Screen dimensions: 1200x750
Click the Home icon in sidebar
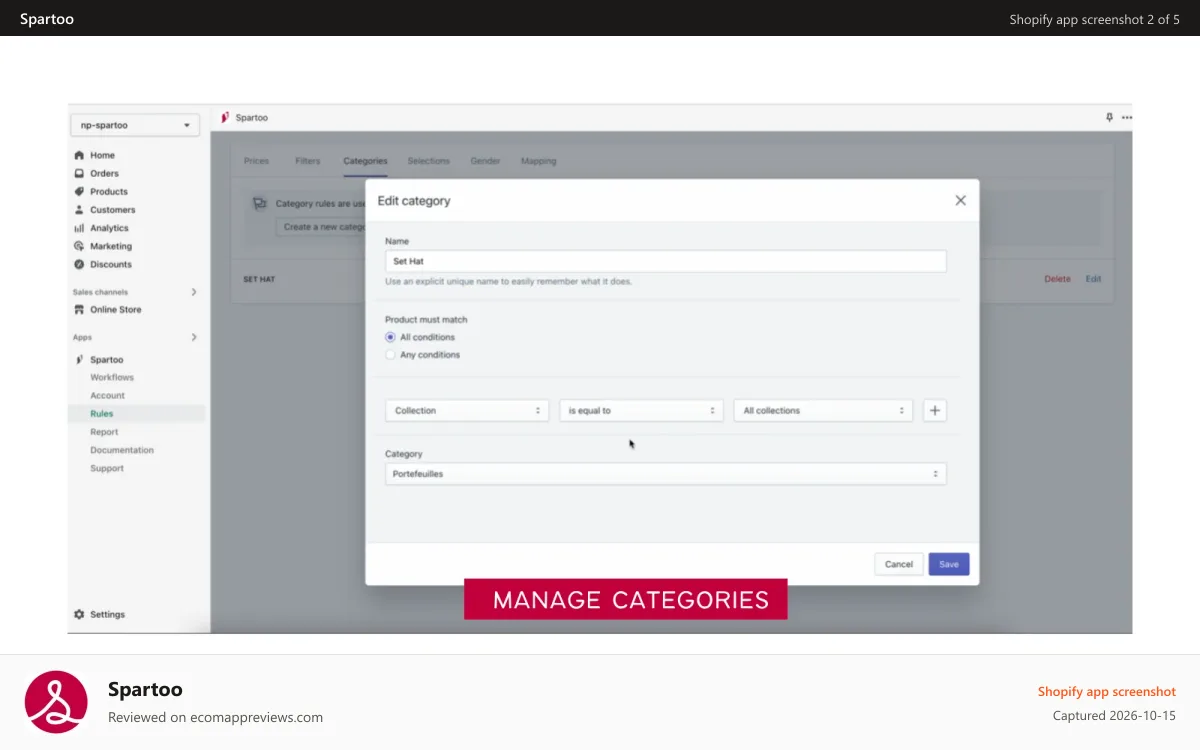(79, 155)
